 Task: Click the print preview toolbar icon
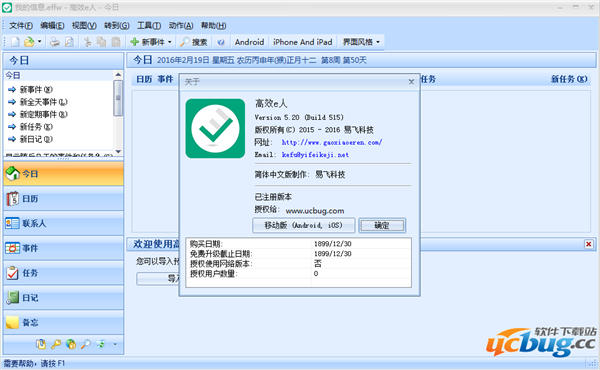[69, 42]
